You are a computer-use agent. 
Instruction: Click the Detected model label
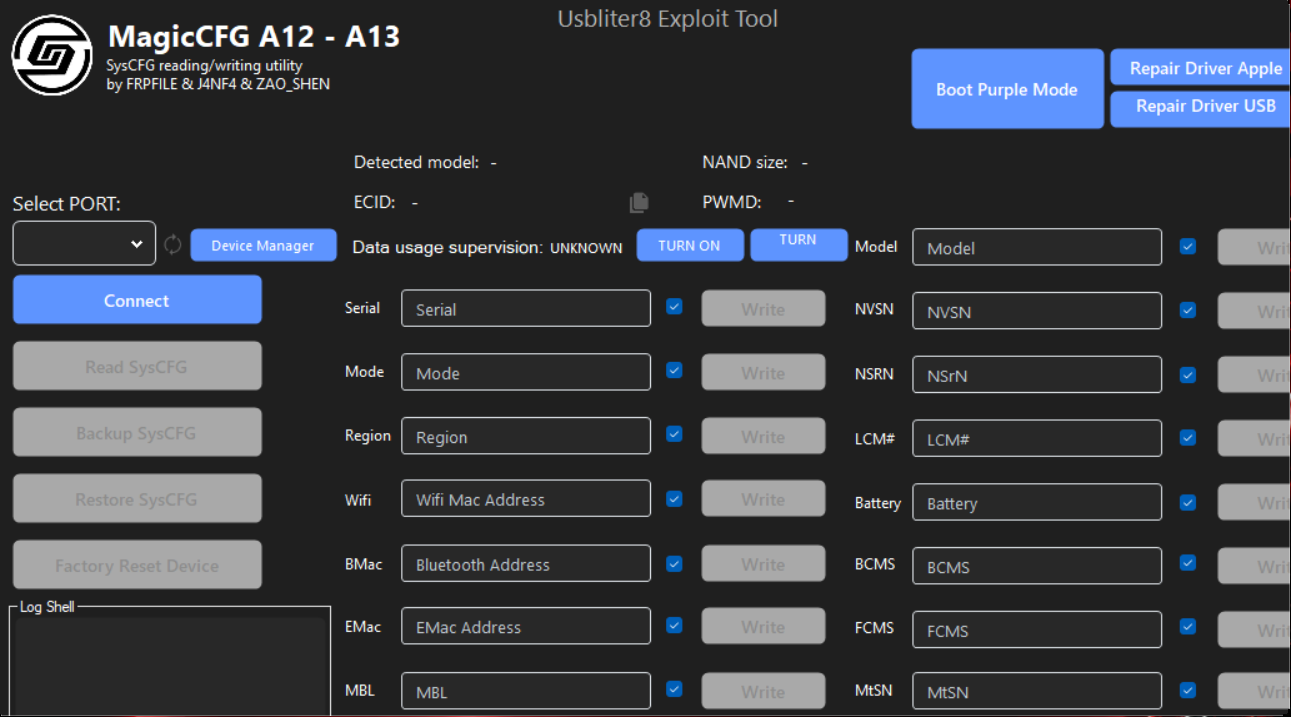(x=417, y=162)
